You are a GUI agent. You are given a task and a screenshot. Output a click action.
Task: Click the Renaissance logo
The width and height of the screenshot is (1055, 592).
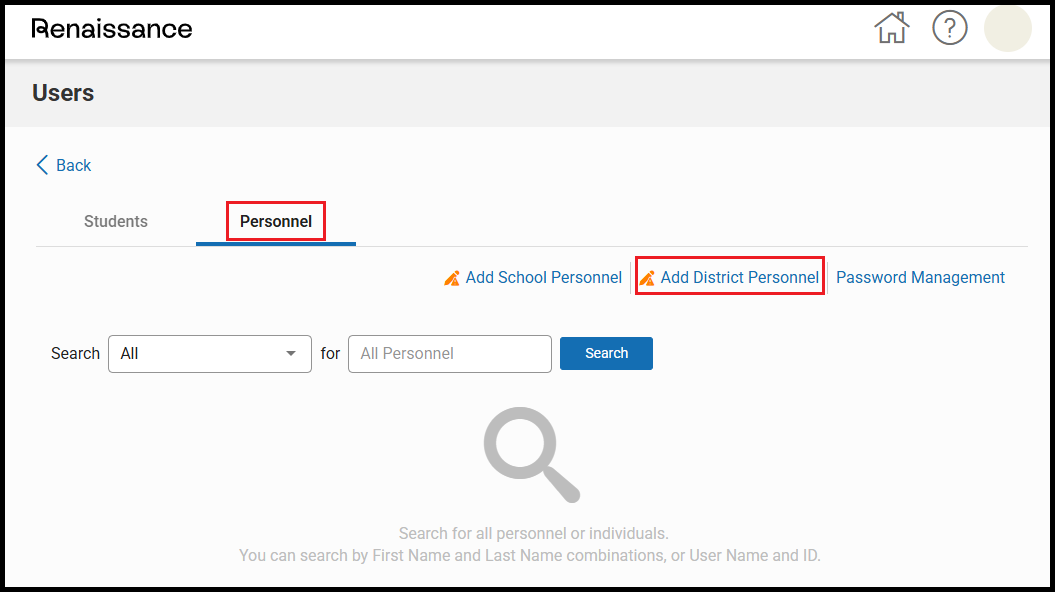pos(112,28)
